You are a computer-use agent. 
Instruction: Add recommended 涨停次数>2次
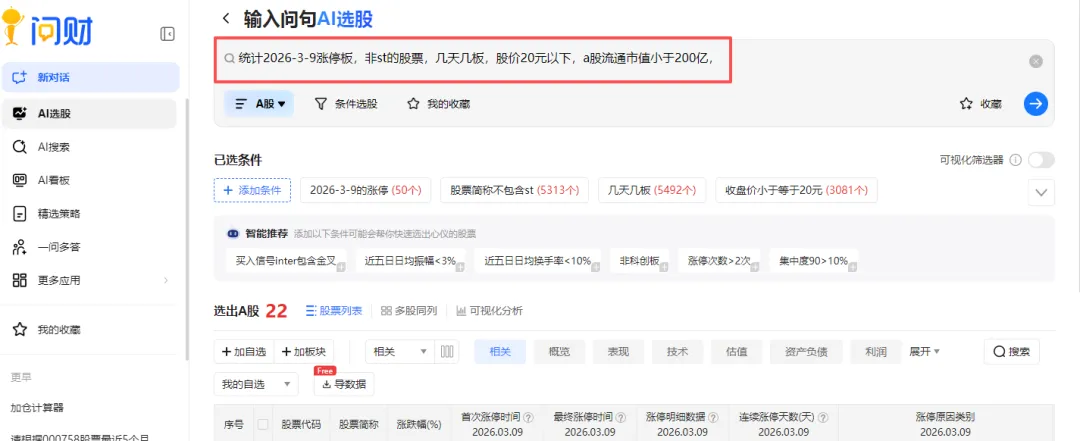click(719, 261)
